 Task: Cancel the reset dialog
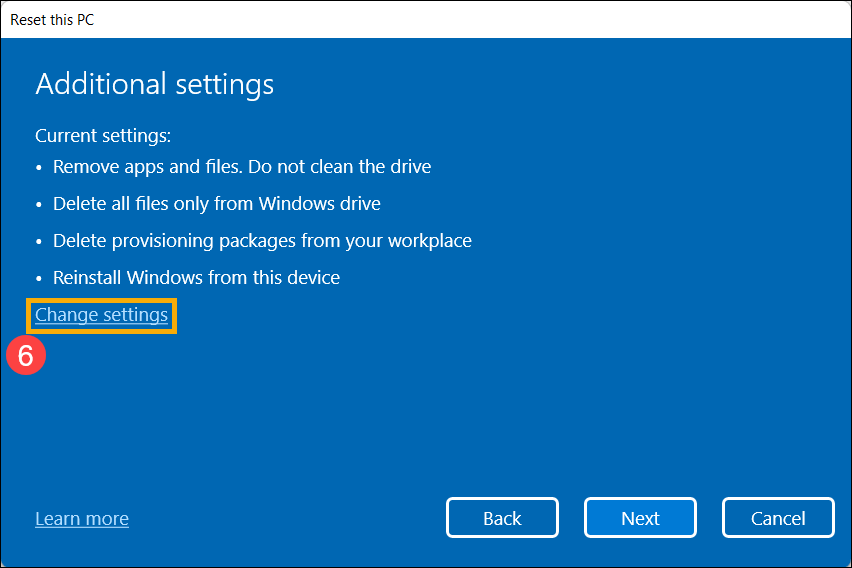[778, 518]
